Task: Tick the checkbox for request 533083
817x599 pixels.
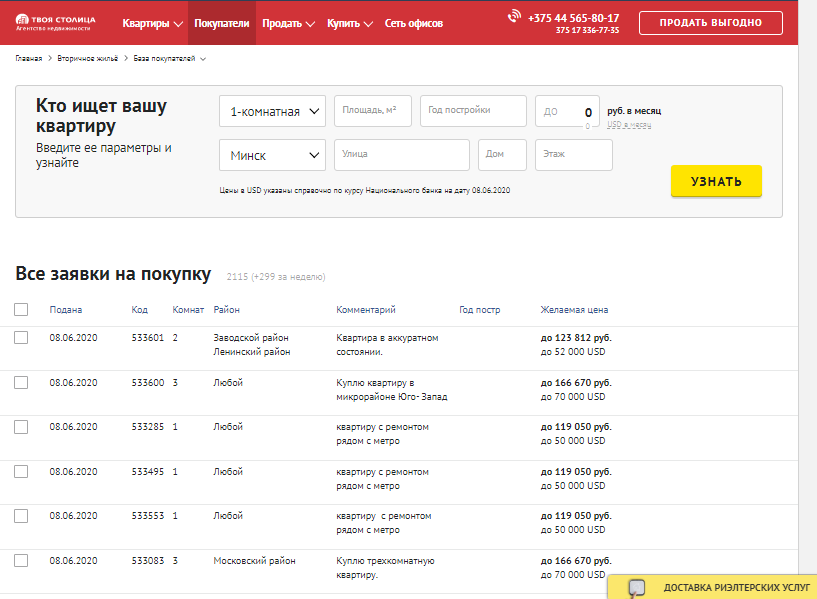Action: (21, 561)
